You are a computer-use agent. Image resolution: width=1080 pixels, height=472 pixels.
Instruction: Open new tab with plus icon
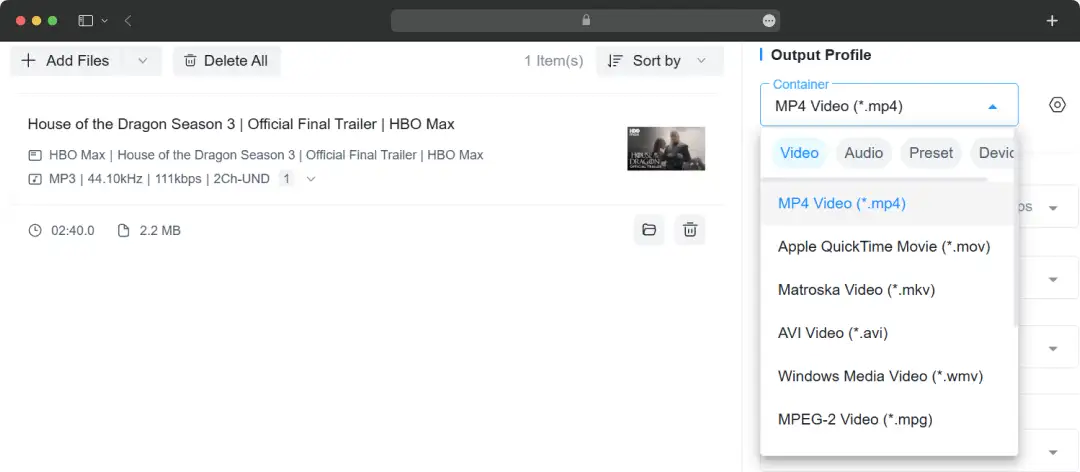(x=1052, y=21)
